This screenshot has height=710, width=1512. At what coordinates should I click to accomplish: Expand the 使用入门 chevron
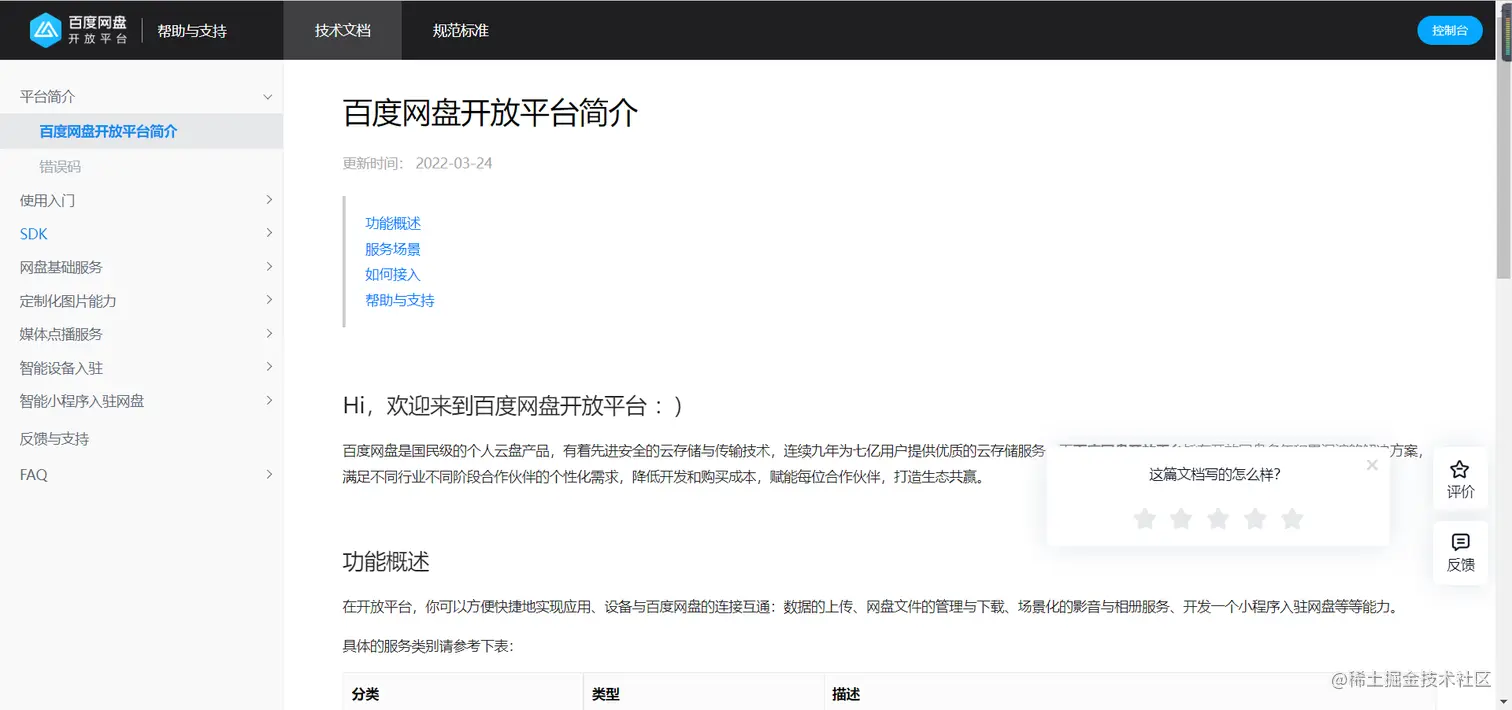269,200
